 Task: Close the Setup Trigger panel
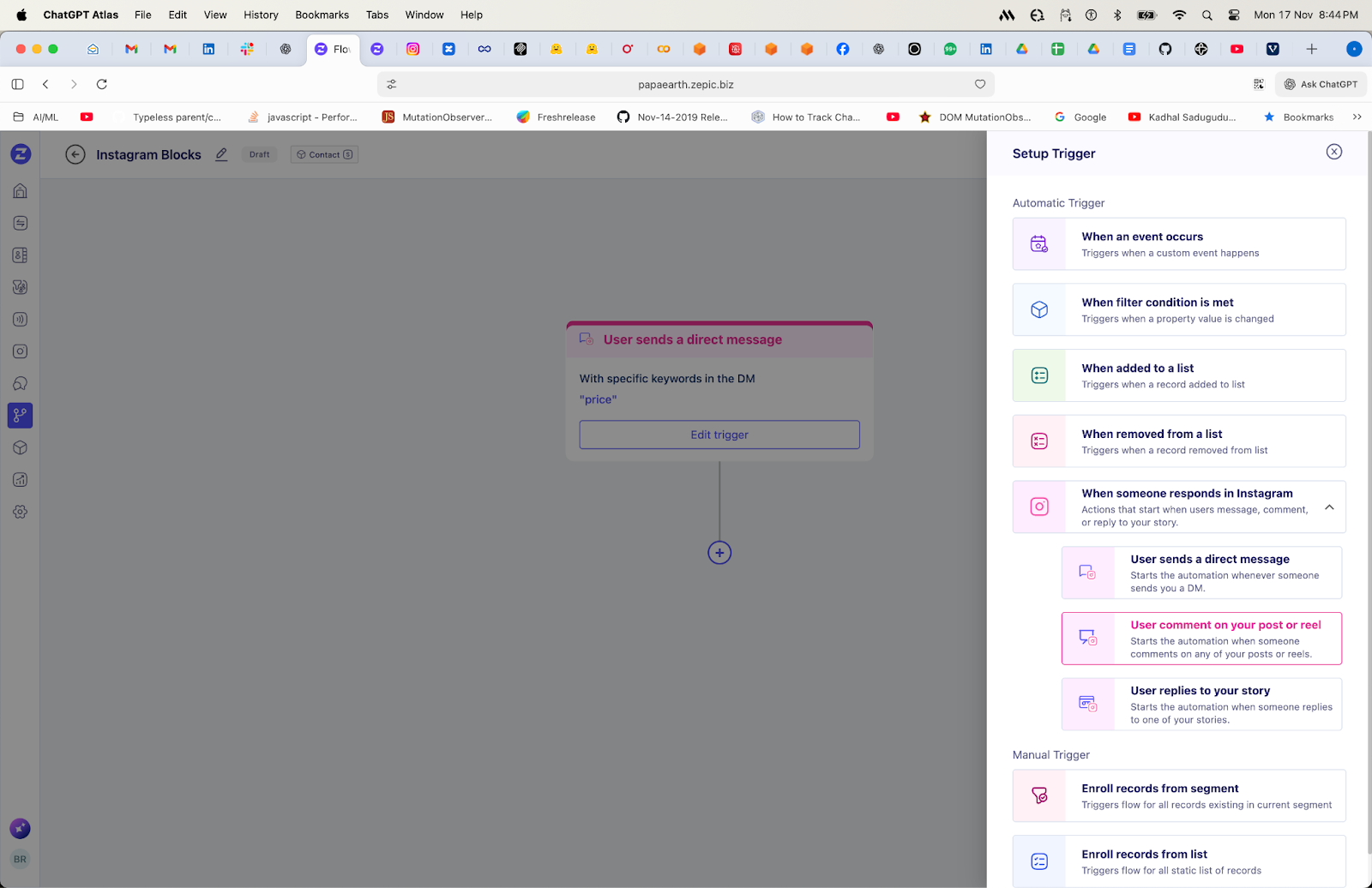(x=1334, y=152)
